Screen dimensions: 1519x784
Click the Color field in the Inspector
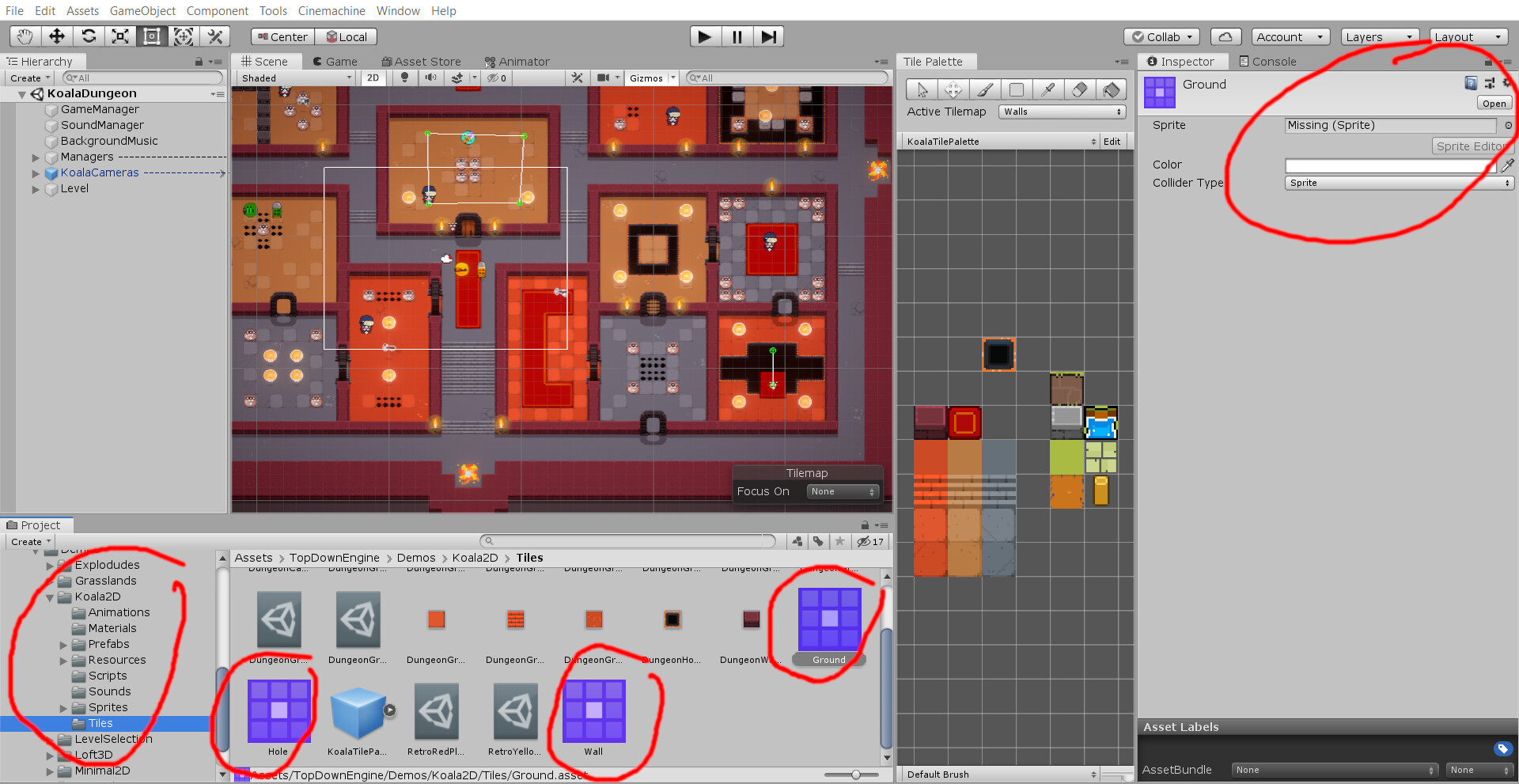pos(1391,165)
